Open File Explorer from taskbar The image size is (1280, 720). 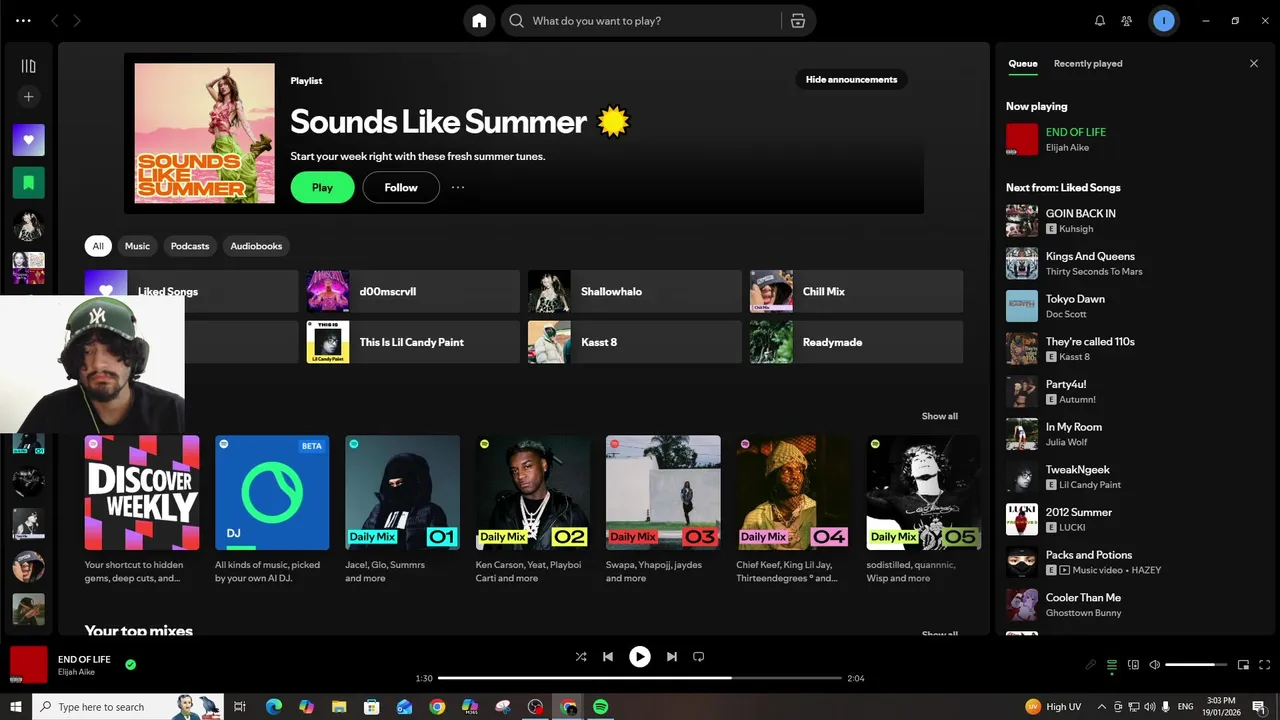[339, 707]
